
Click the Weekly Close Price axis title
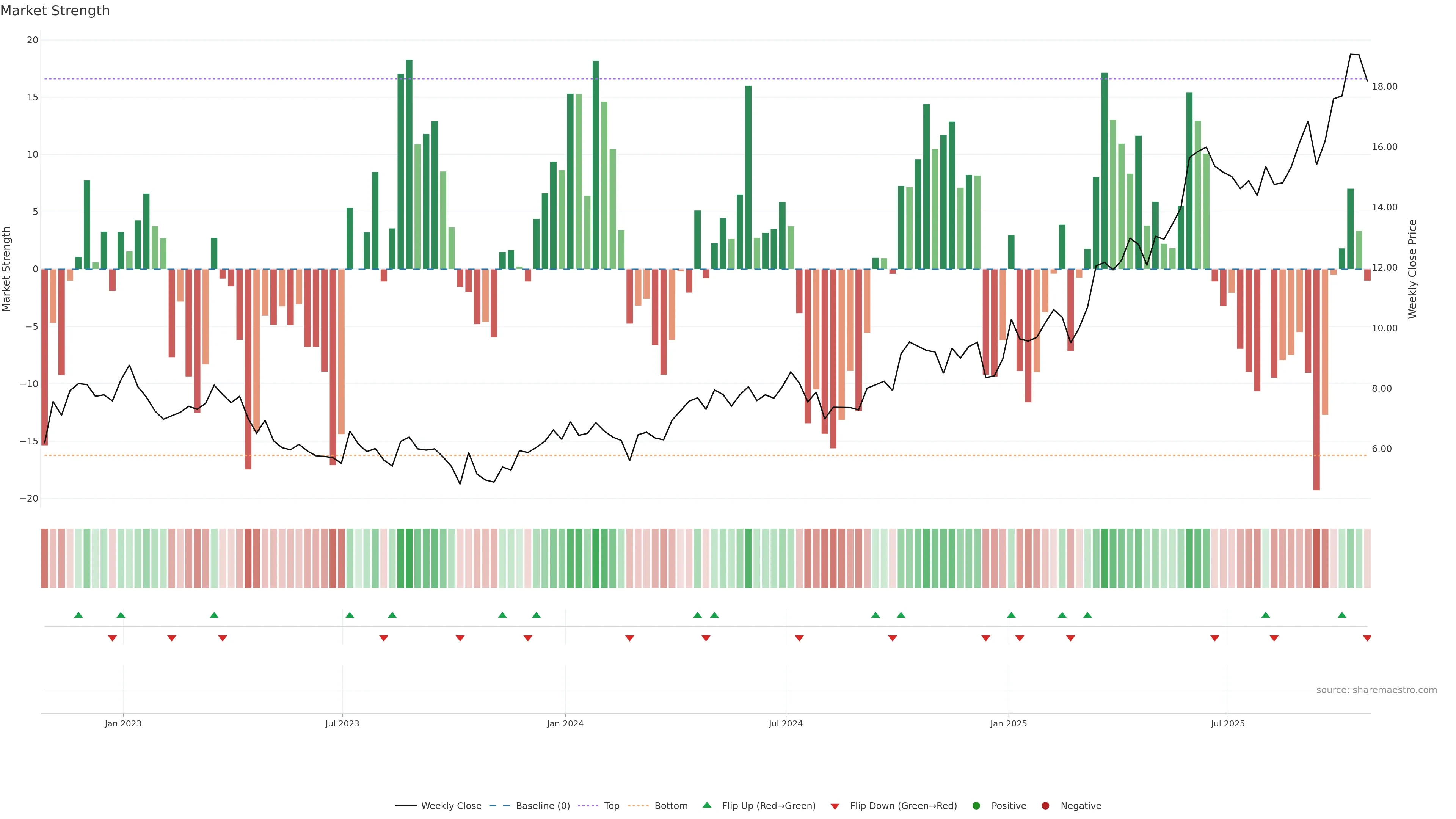[1412, 269]
